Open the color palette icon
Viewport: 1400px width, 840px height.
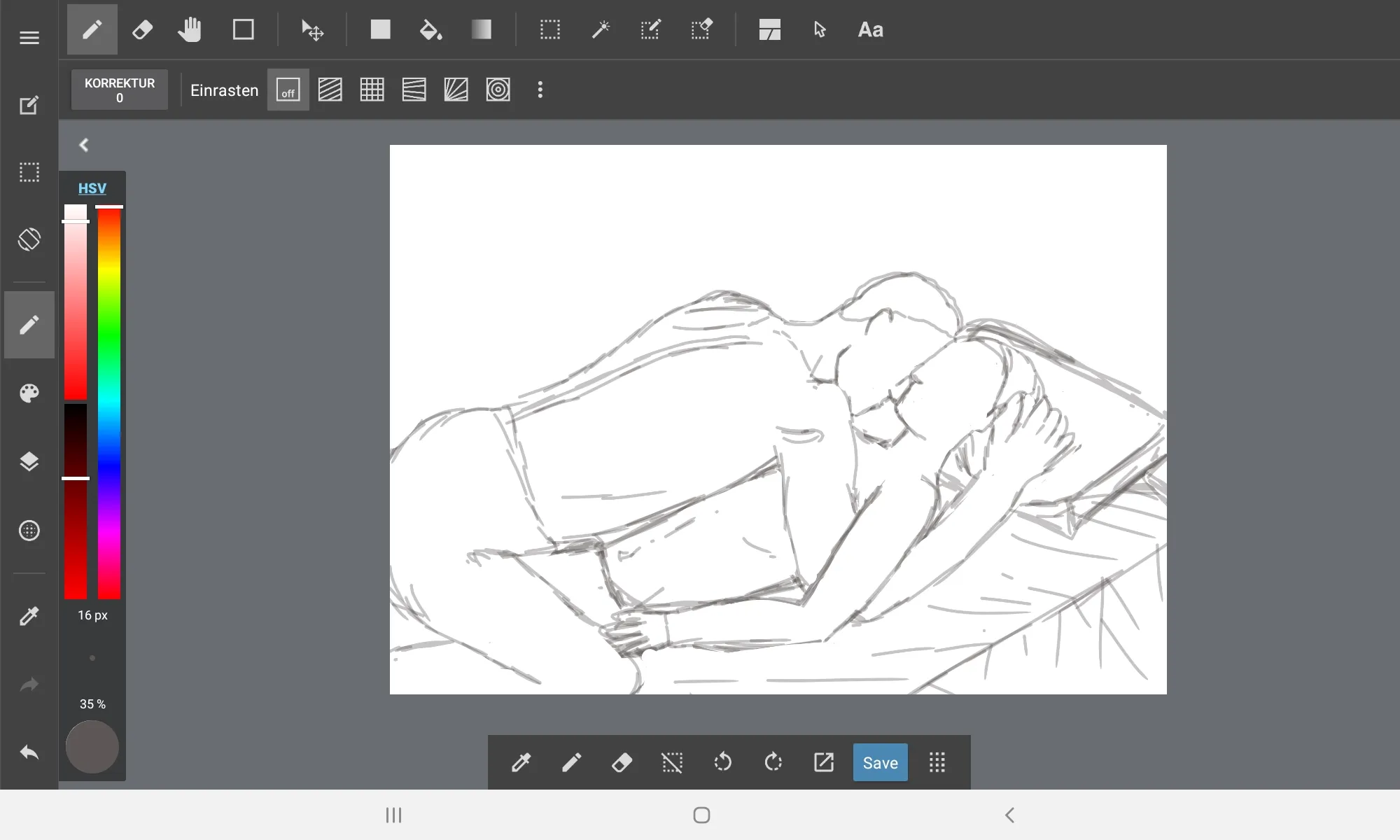[x=29, y=393]
